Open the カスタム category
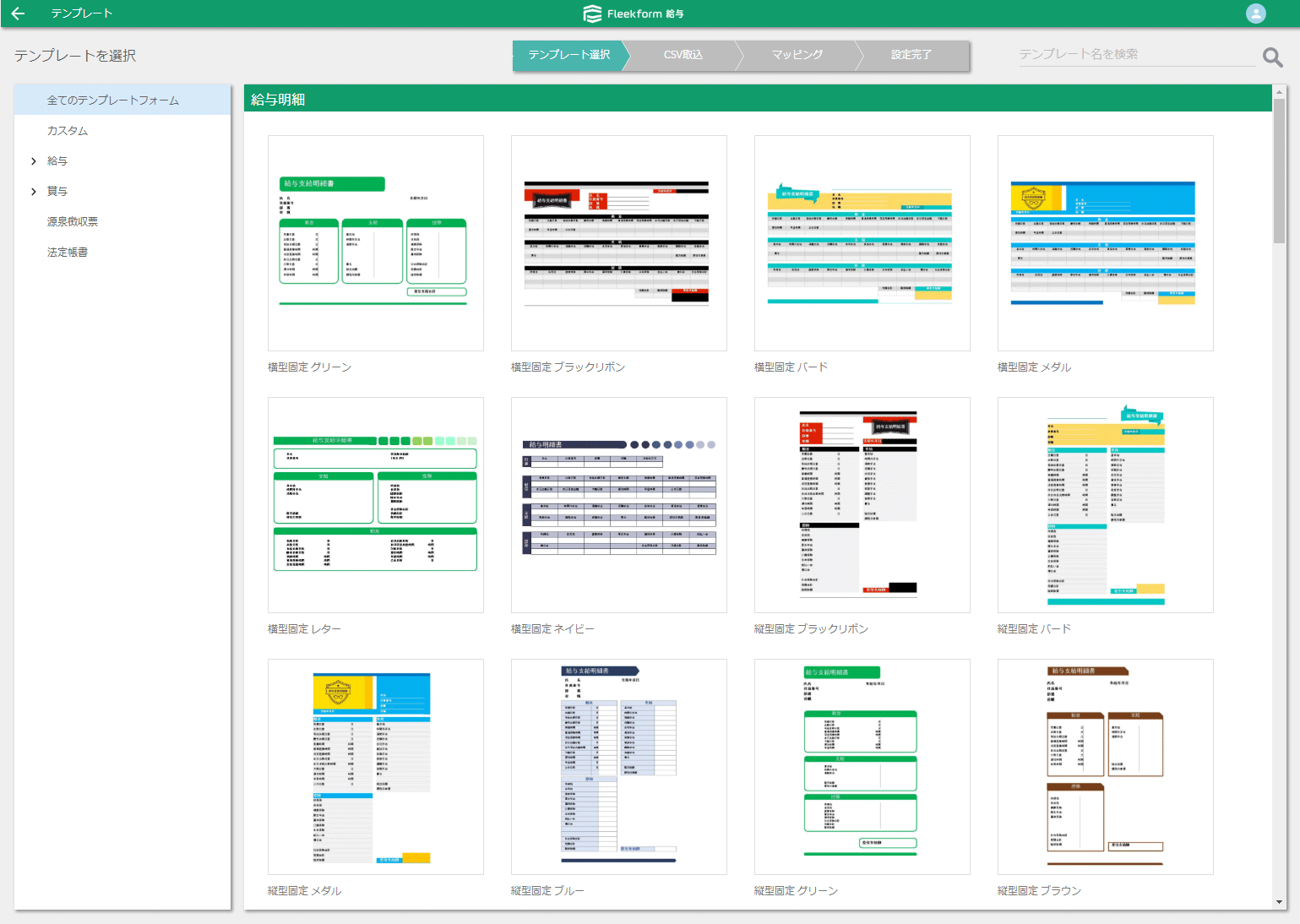This screenshot has height=924, width=1300. pyautogui.click(x=68, y=131)
